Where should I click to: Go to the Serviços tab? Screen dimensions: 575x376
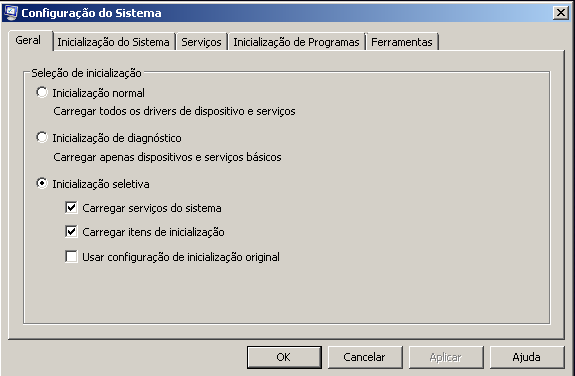click(x=201, y=42)
